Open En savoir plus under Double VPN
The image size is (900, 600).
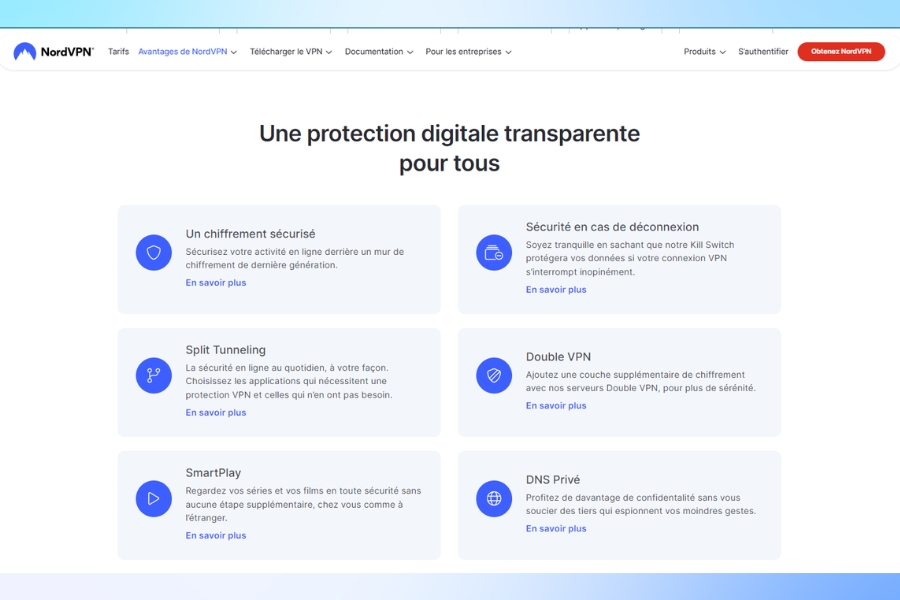[x=556, y=405]
